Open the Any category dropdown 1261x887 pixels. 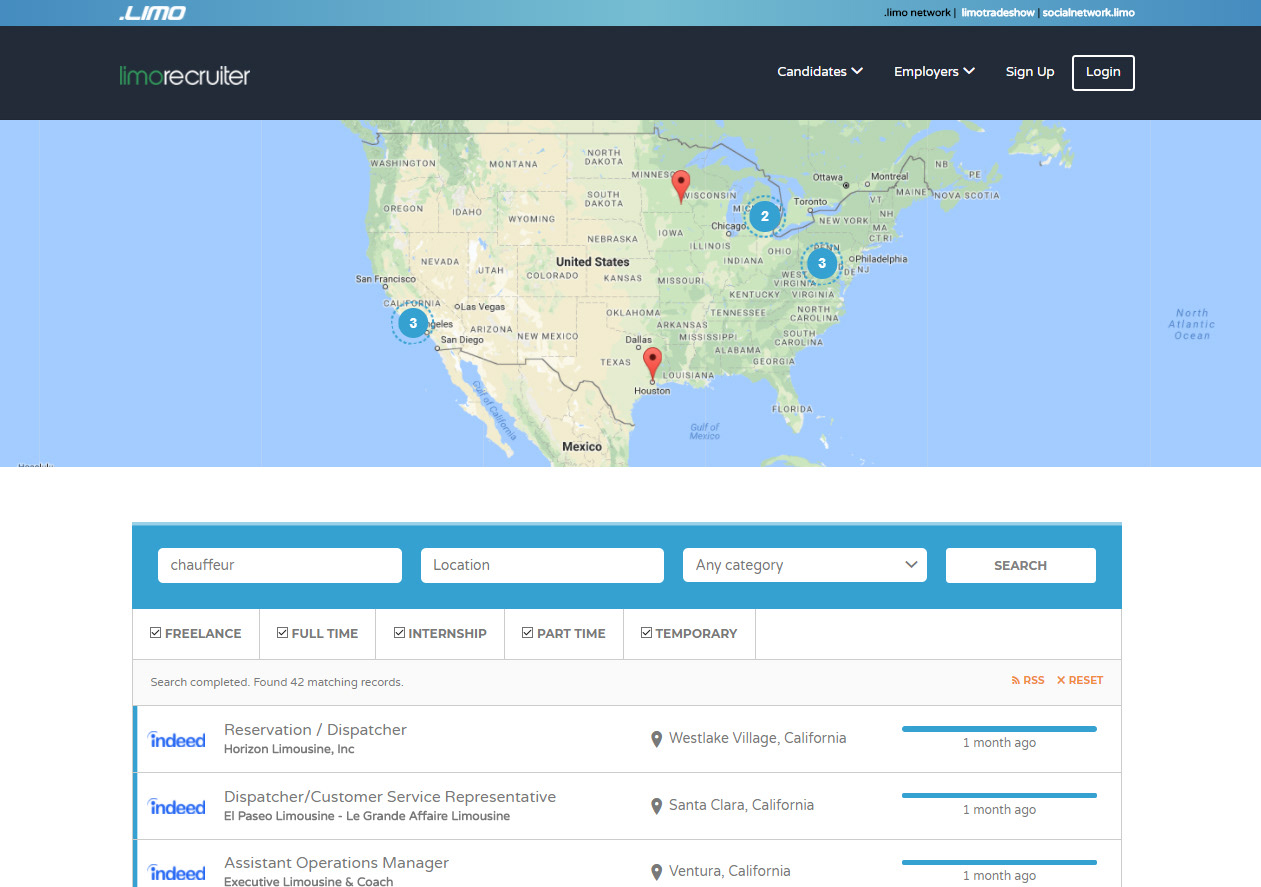[805, 565]
